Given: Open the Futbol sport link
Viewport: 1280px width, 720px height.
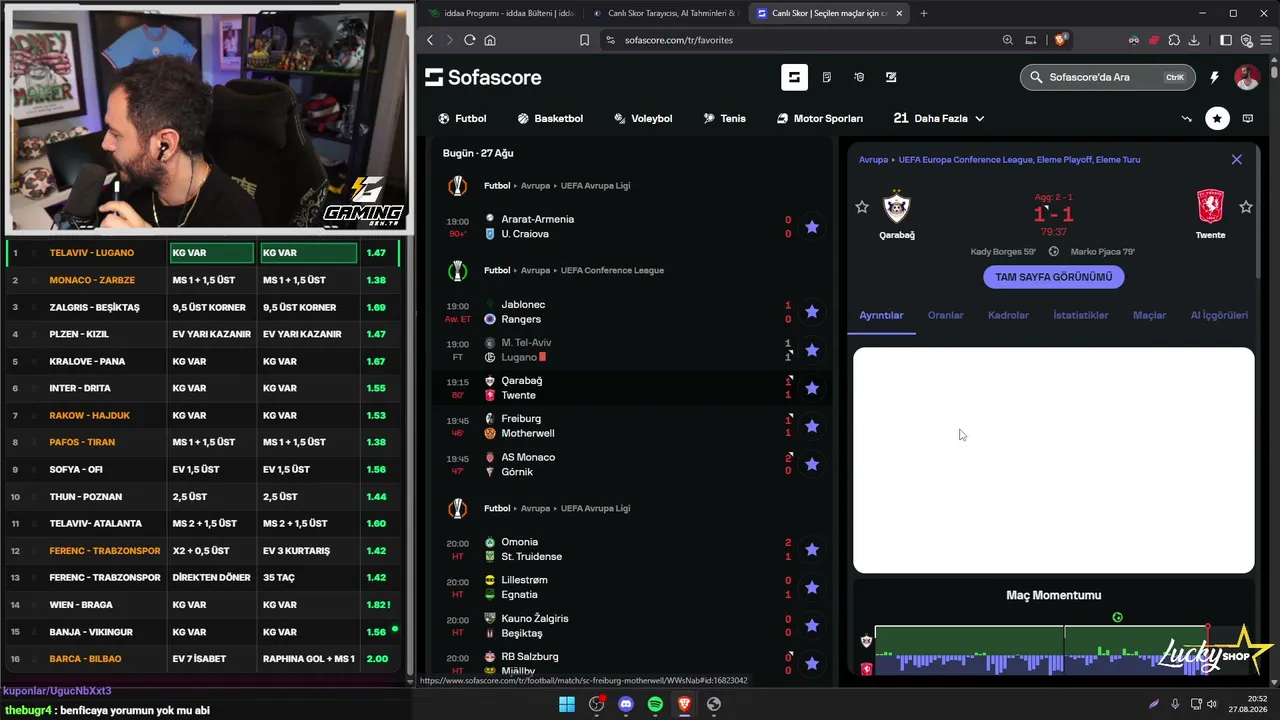Looking at the screenshot, I should [x=462, y=118].
